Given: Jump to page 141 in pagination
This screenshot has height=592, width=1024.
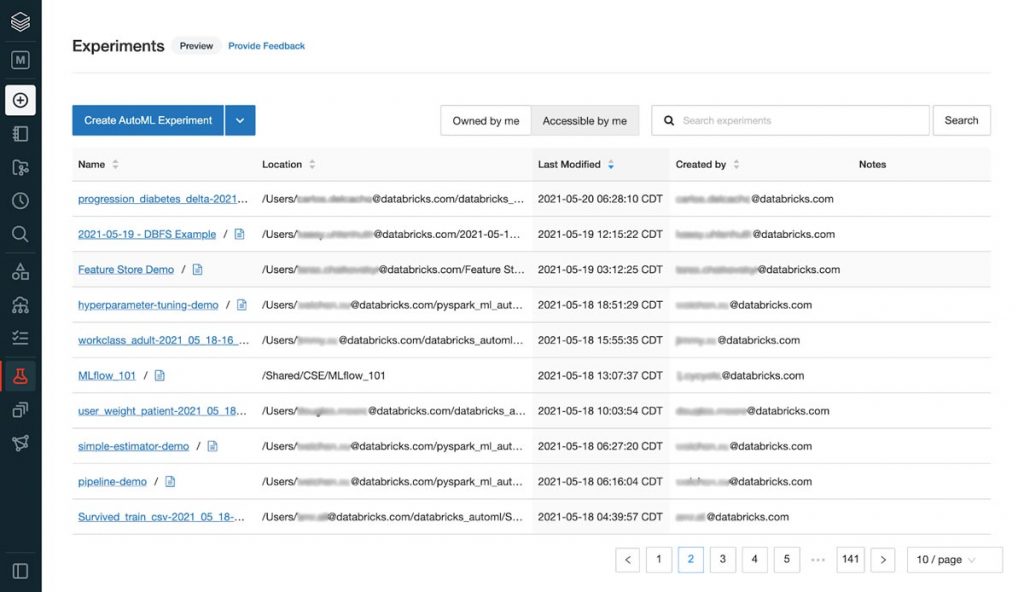Looking at the screenshot, I should click(850, 560).
